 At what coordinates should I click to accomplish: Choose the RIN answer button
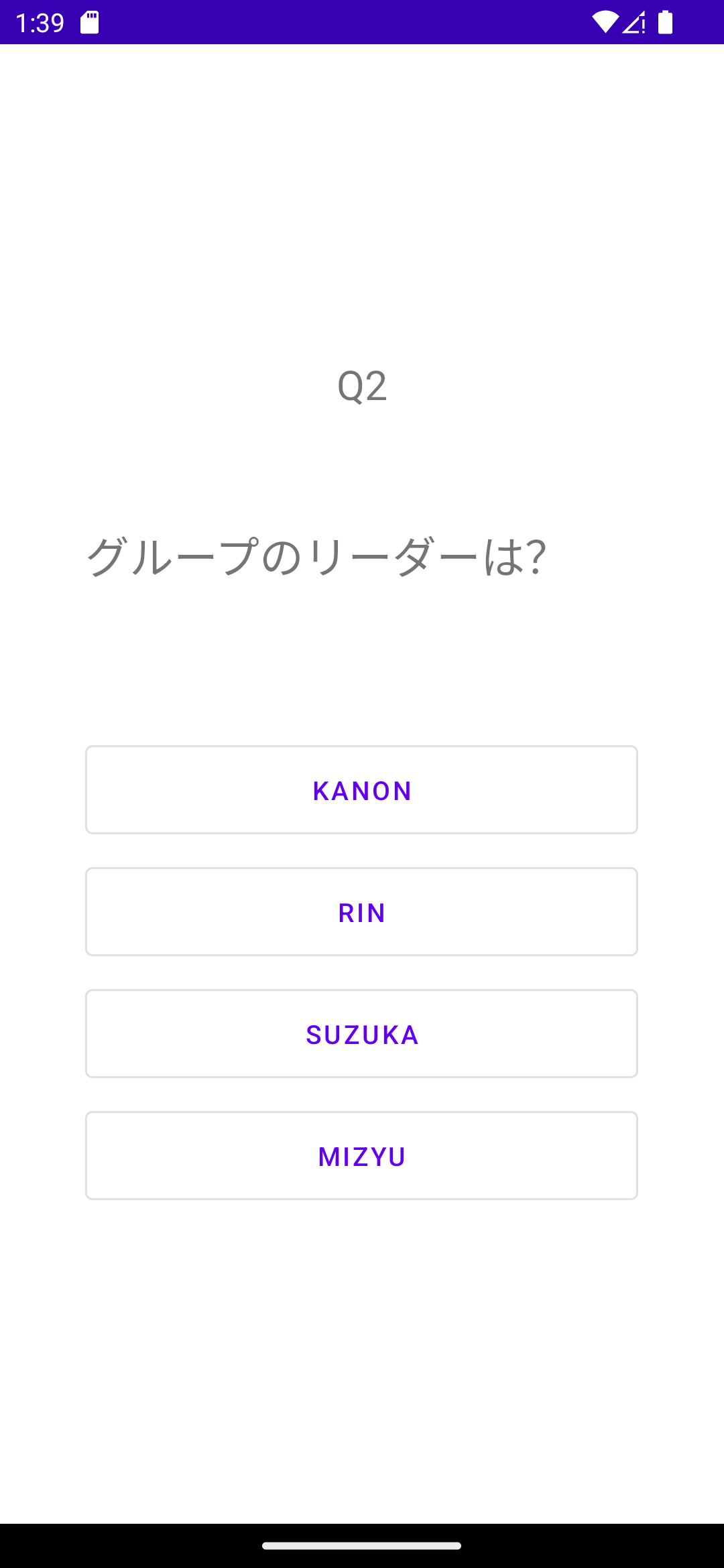pos(361,912)
